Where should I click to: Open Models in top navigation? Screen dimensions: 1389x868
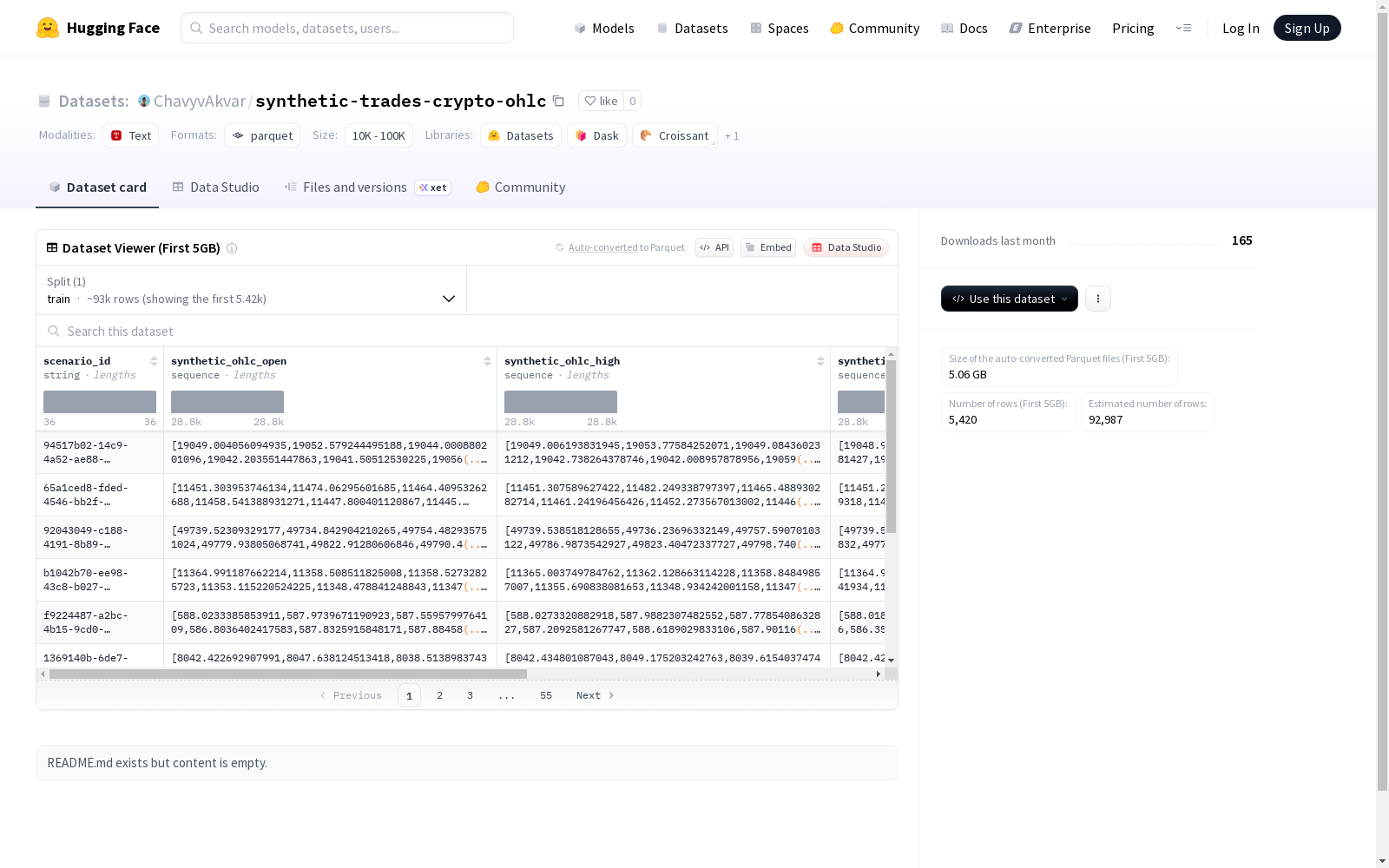[x=604, y=28]
